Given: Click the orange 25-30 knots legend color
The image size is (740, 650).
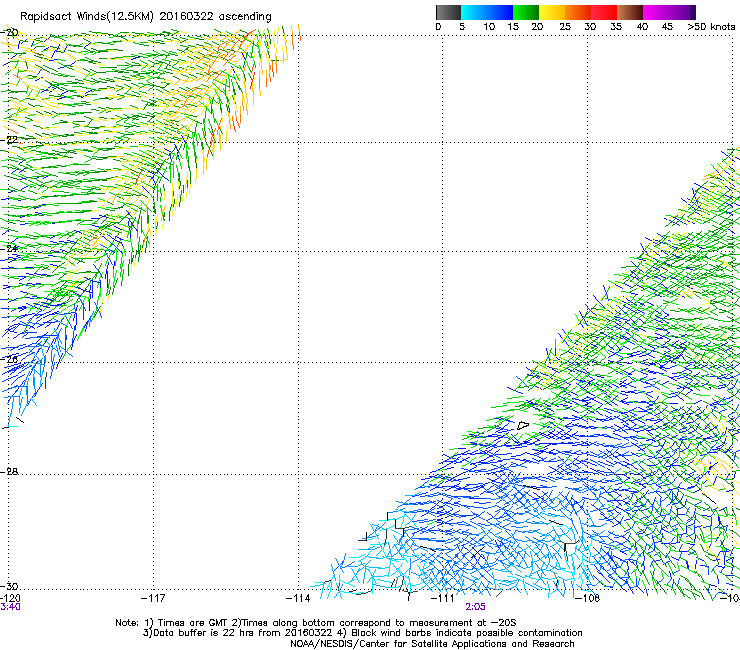Looking at the screenshot, I should click(x=578, y=12).
